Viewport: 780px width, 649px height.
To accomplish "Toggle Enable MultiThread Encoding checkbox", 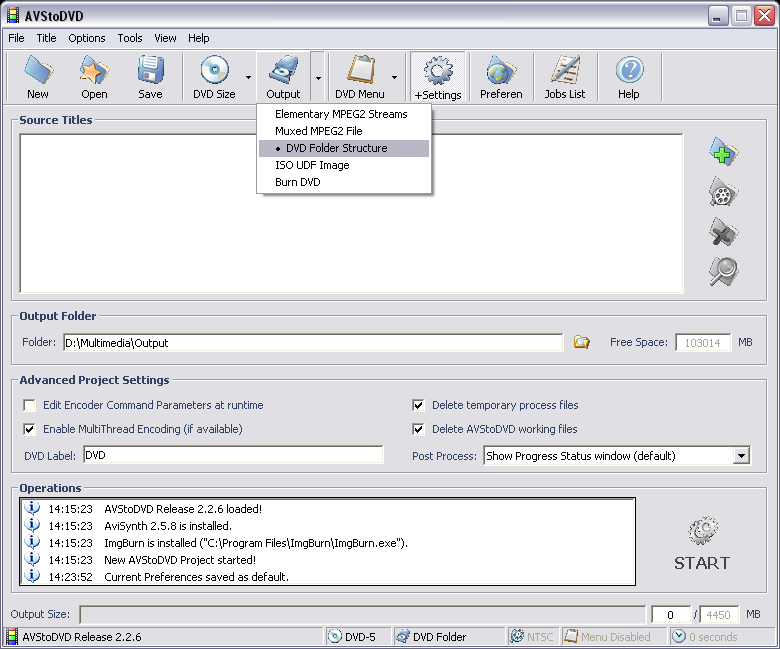I will [x=29, y=429].
